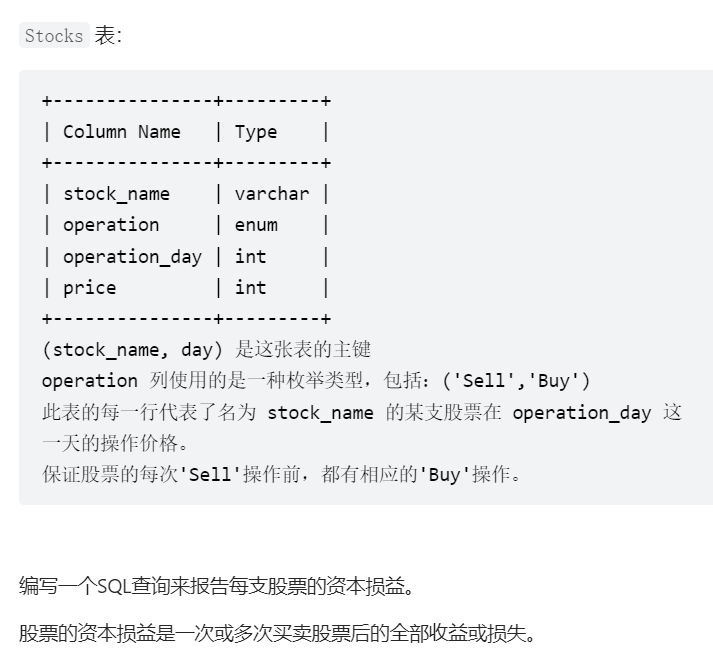
Task: Click the "int" type beside operation_day
Action: 250,257
